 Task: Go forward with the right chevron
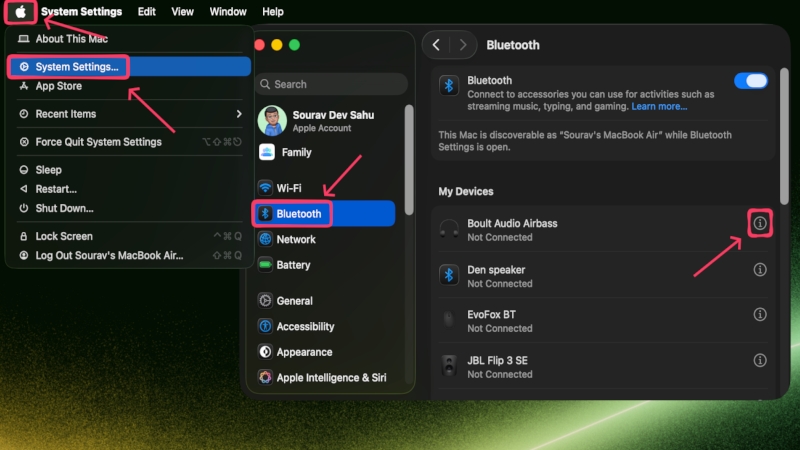[463, 45]
